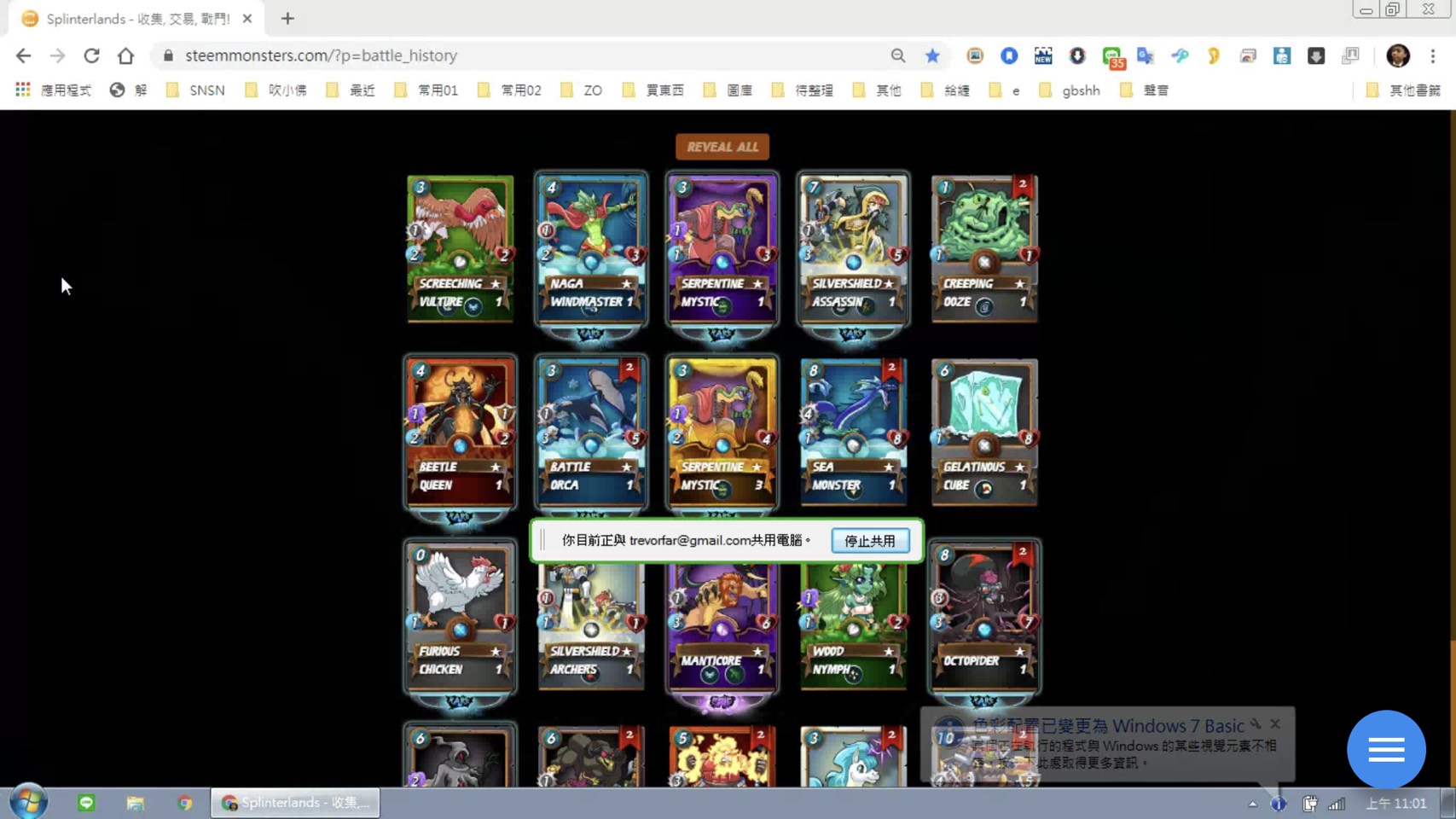Click the taskbar clock showing 上午 11:01
Image resolution: width=1456 pixels, height=819 pixels.
(x=1396, y=804)
